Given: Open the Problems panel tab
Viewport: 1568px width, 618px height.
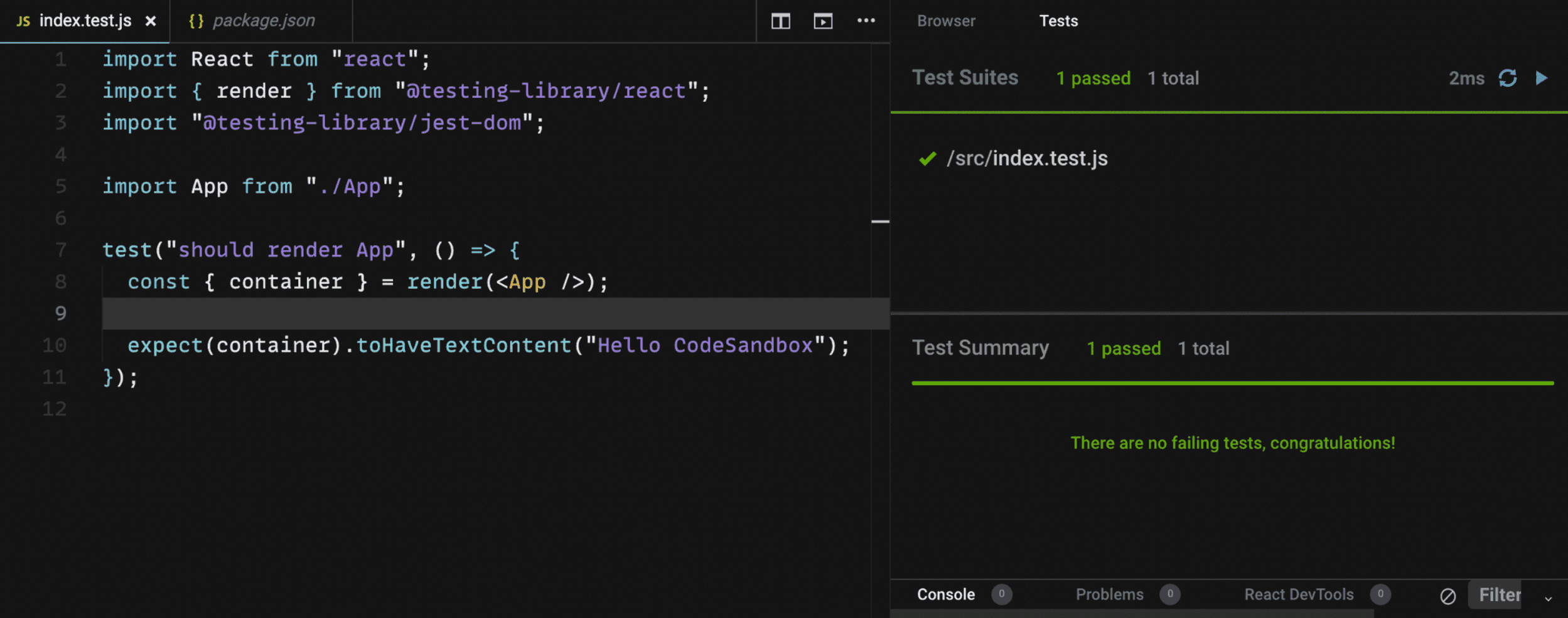Looking at the screenshot, I should click(1109, 594).
